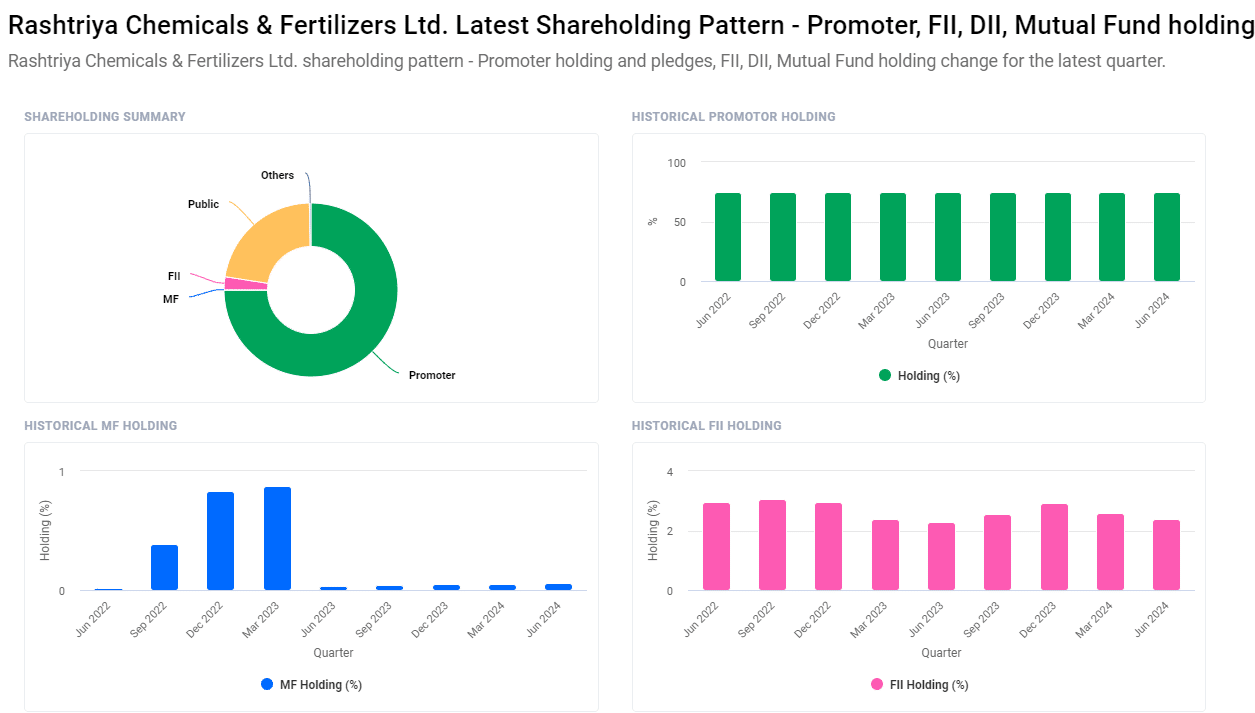Select Jun 2024 bar in FII holding chart
The height and width of the screenshot is (713, 1255).
(1167, 555)
